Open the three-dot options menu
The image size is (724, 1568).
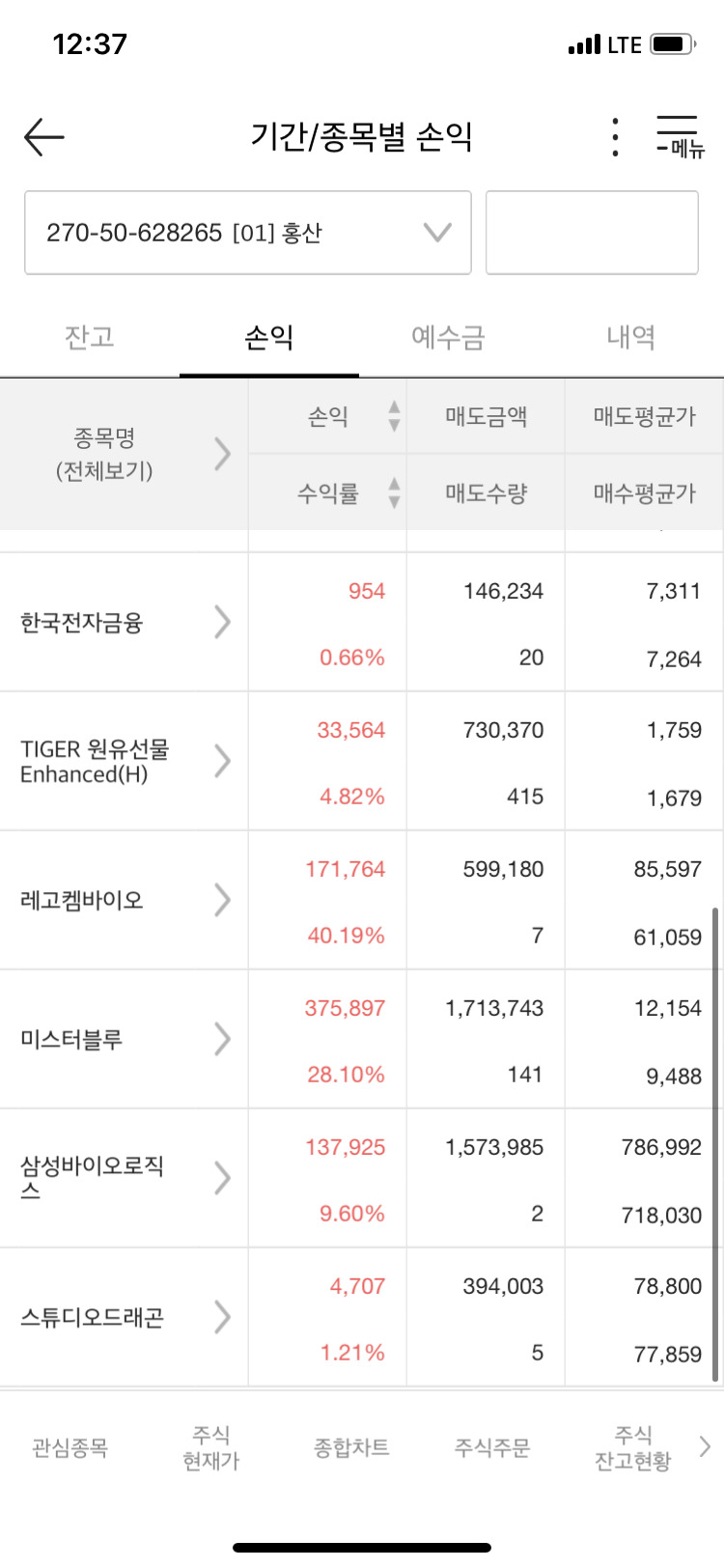pos(613,137)
